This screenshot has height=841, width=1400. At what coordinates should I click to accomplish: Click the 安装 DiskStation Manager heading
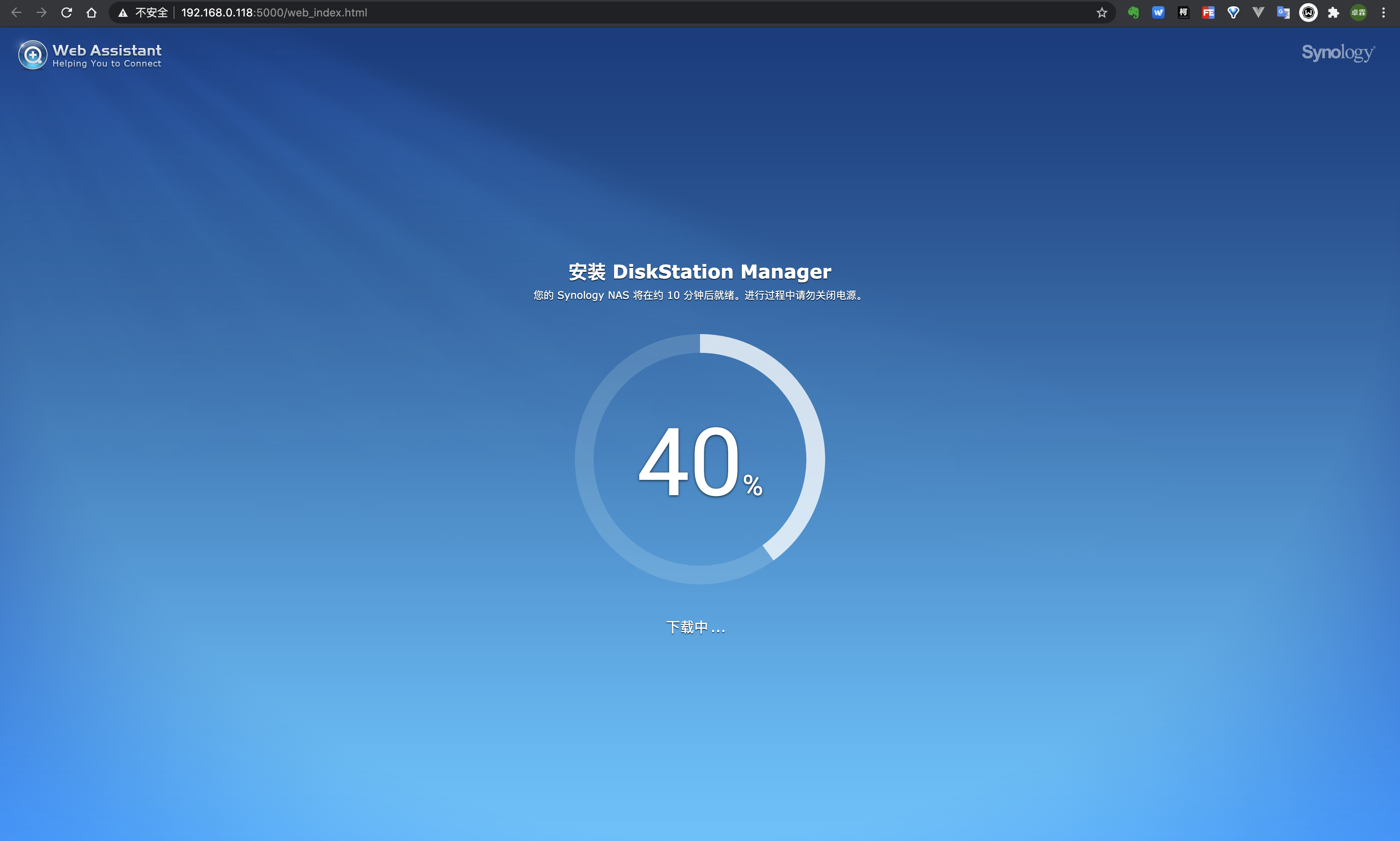(700, 271)
